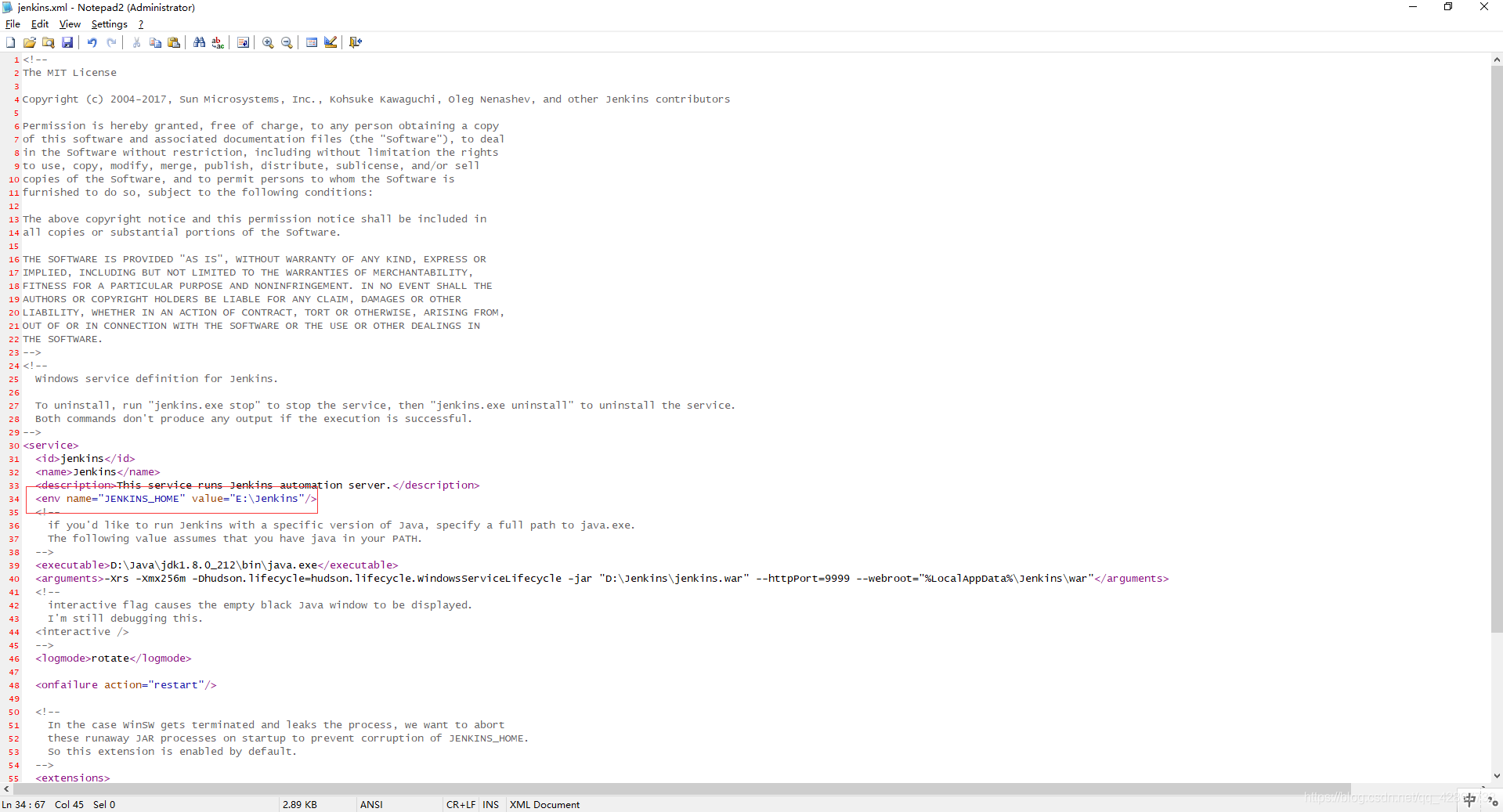1503x812 pixels.
Task: Click the JENKINS_HOME env line text
Action: [176, 499]
